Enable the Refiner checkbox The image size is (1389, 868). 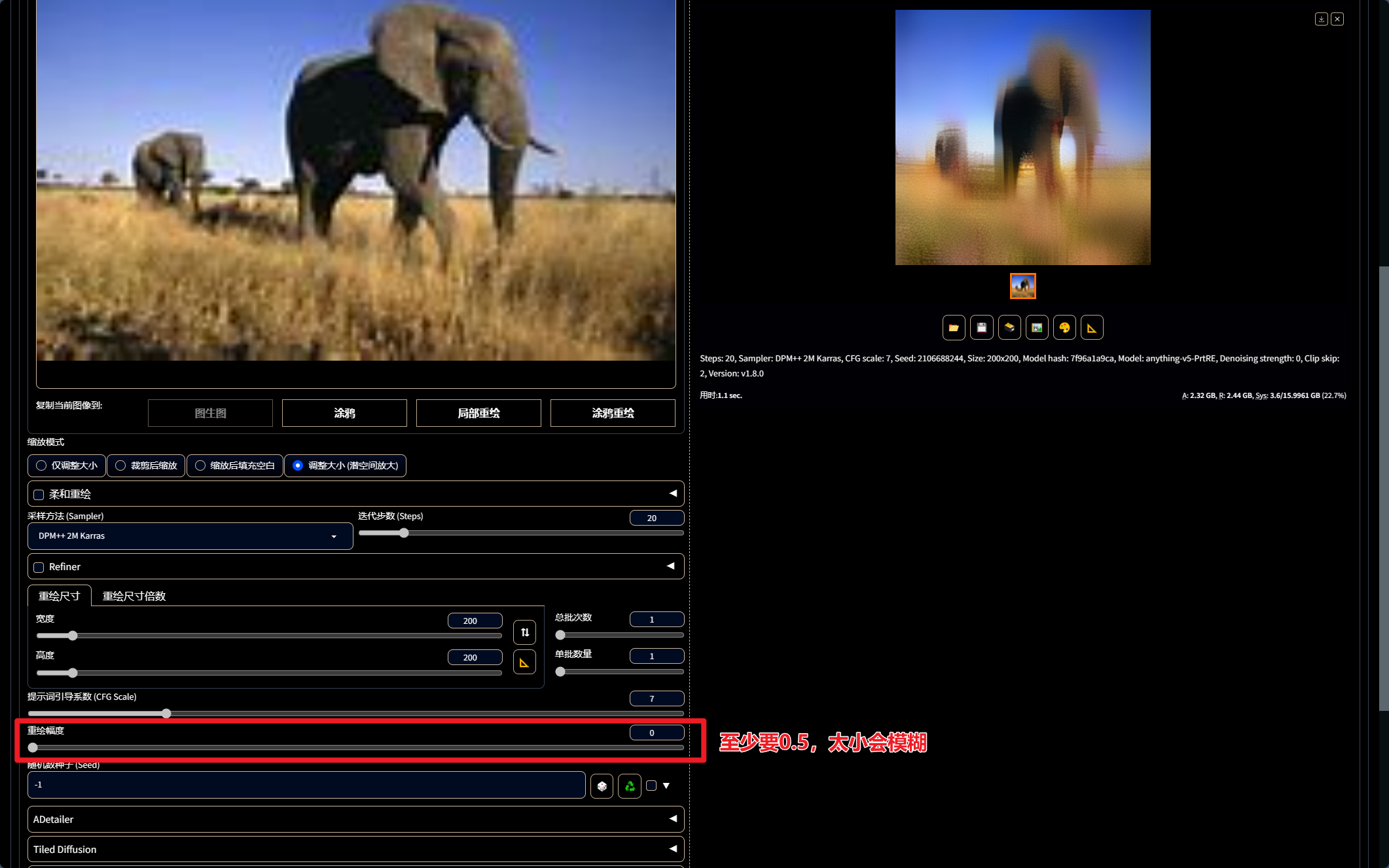tap(39, 567)
